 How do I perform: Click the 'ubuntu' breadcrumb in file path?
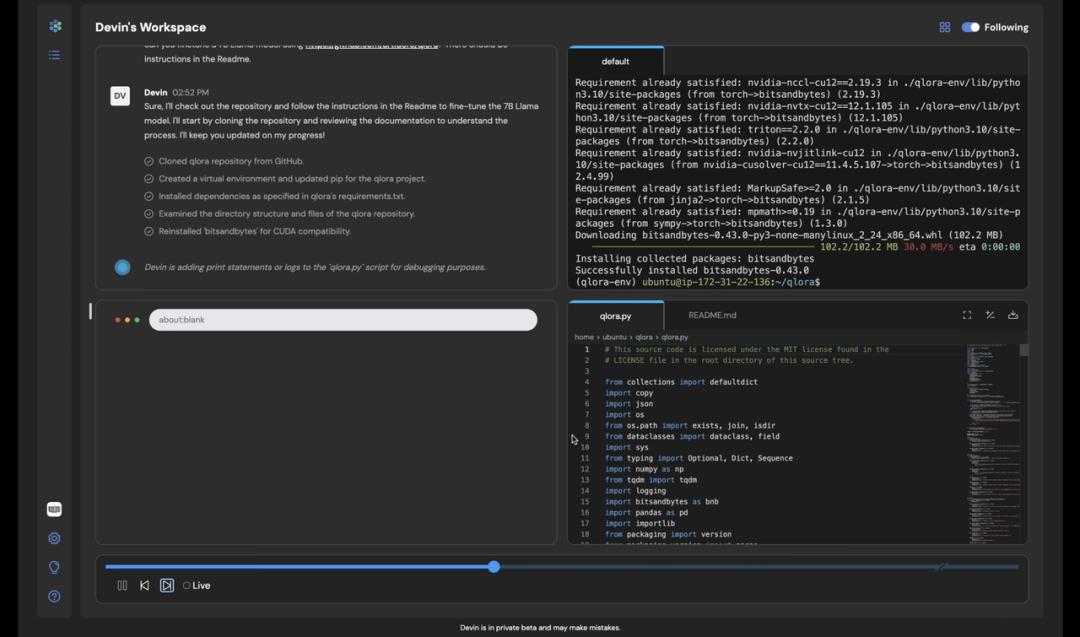click(x=615, y=337)
